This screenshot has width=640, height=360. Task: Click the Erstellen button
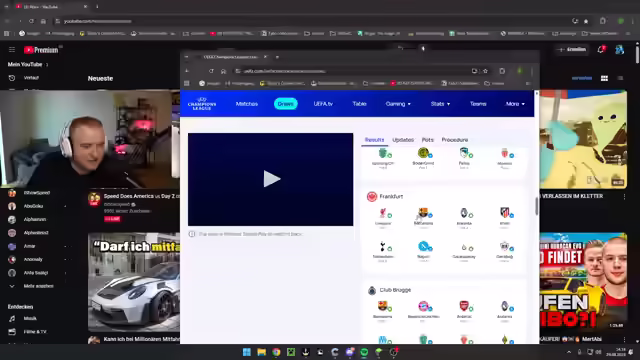[x=572, y=49]
